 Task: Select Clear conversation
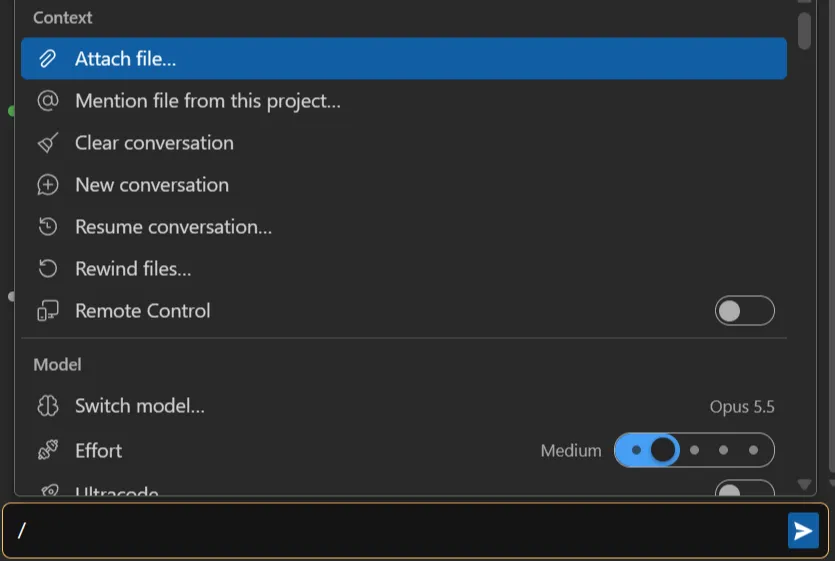(x=404, y=143)
